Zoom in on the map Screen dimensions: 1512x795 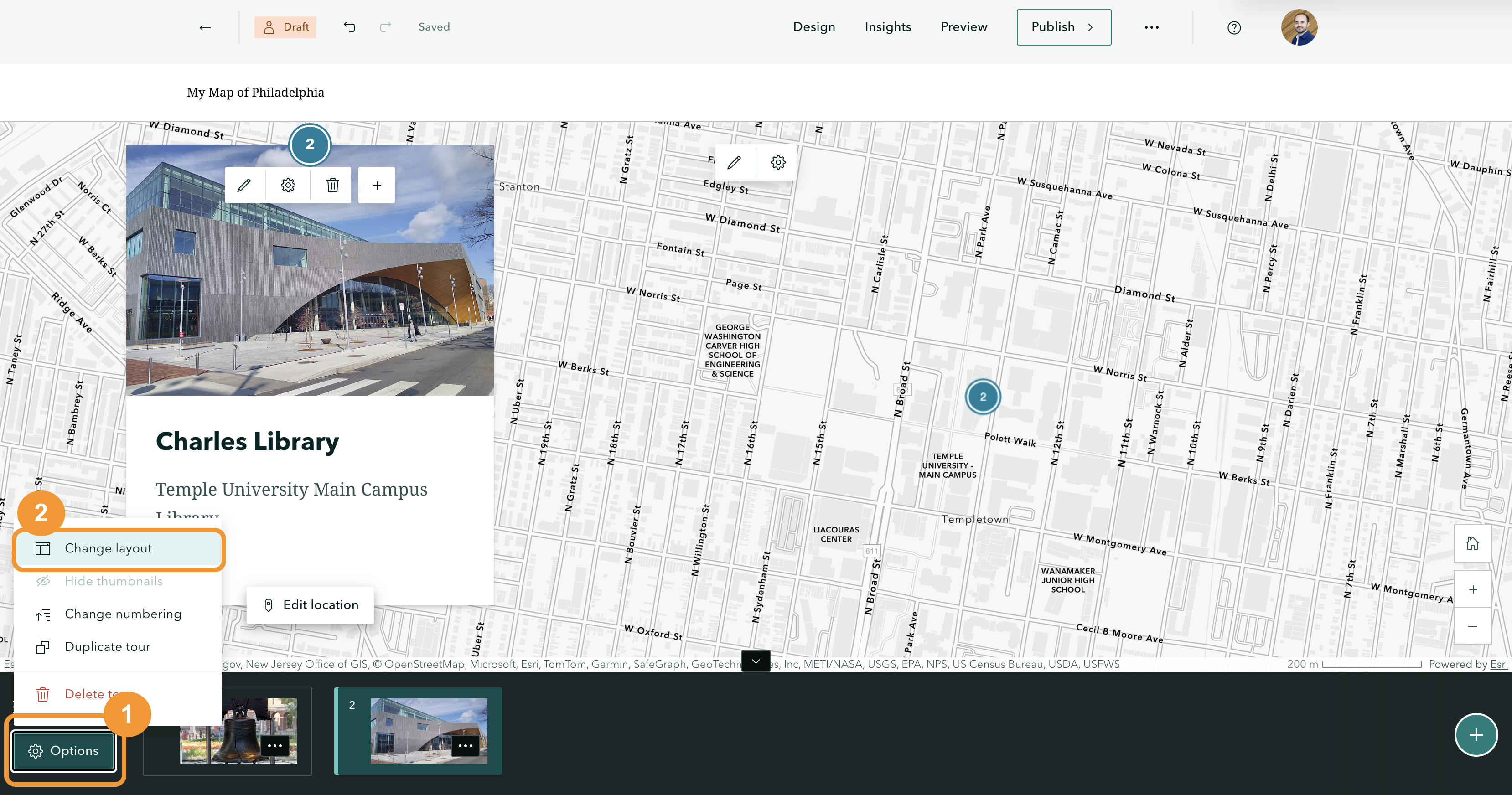[x=1472, y=590]
